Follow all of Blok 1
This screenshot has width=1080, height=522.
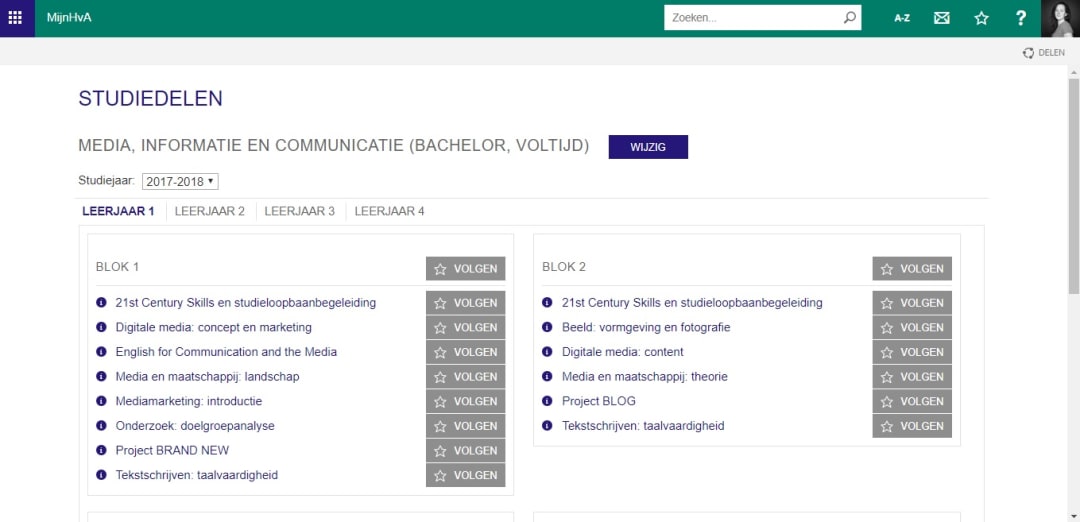[x=466, y=269]
